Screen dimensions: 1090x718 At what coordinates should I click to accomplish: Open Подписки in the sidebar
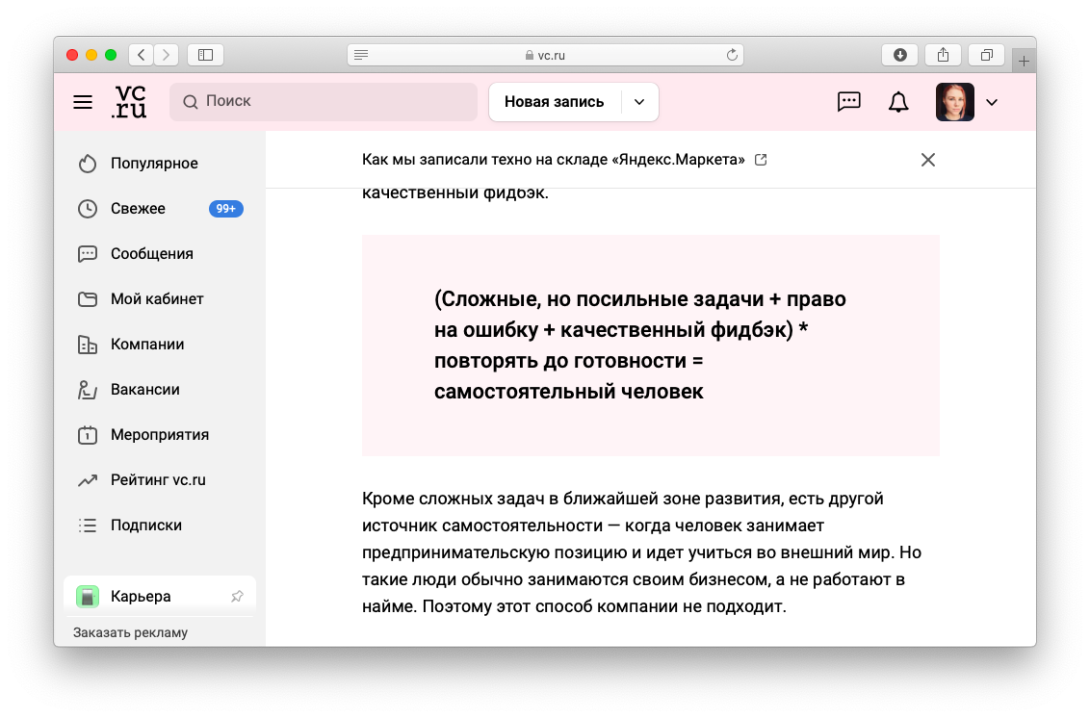146,525
